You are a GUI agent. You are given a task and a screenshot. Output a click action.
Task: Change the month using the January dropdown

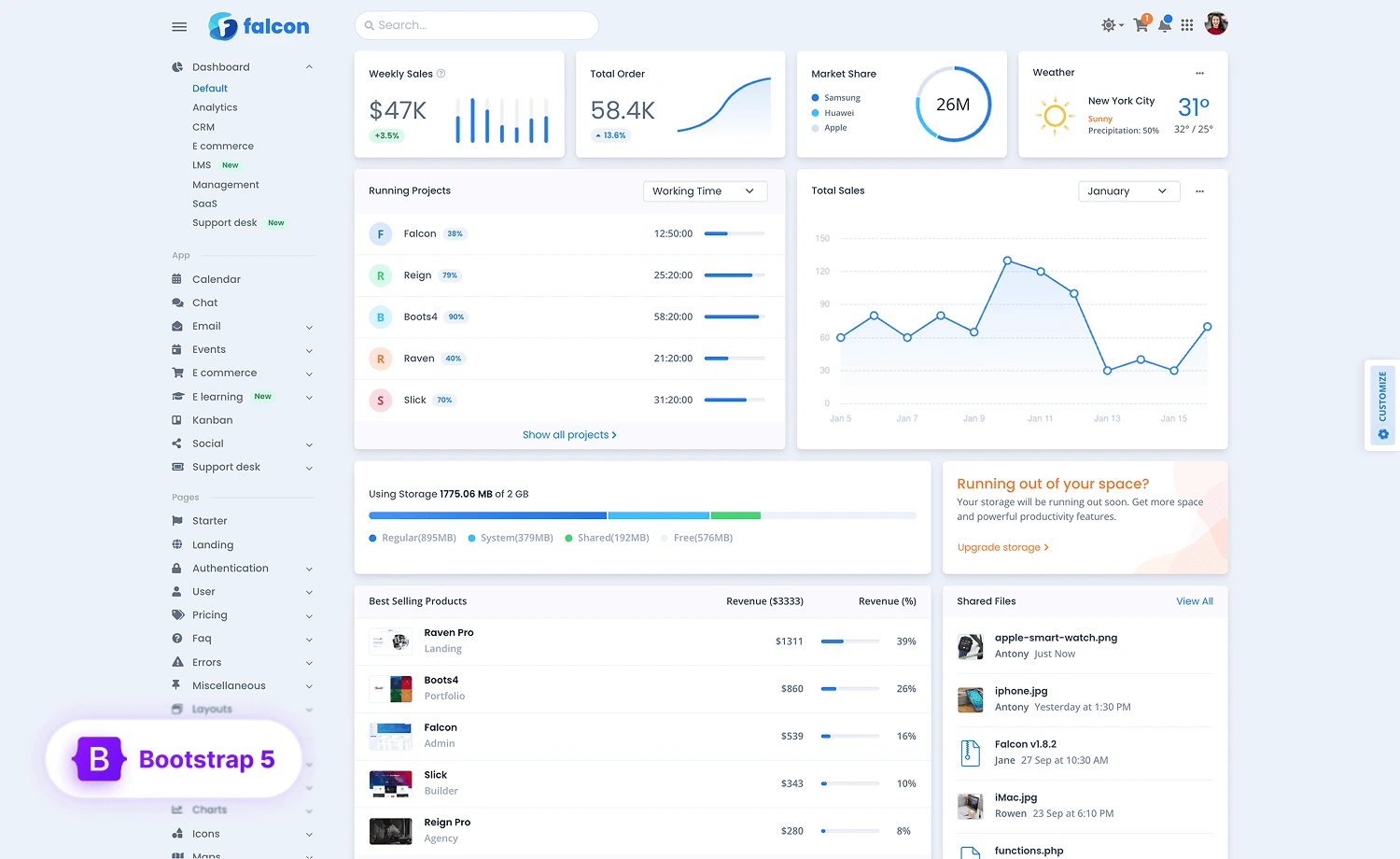[1128, 190]
